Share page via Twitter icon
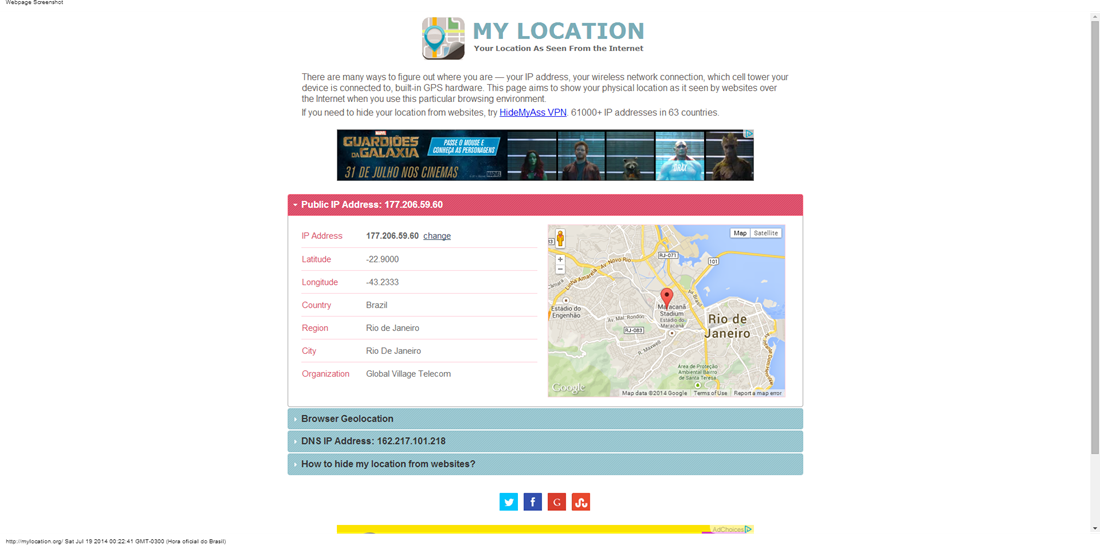The image size is (1100, 545). point(509,502)
